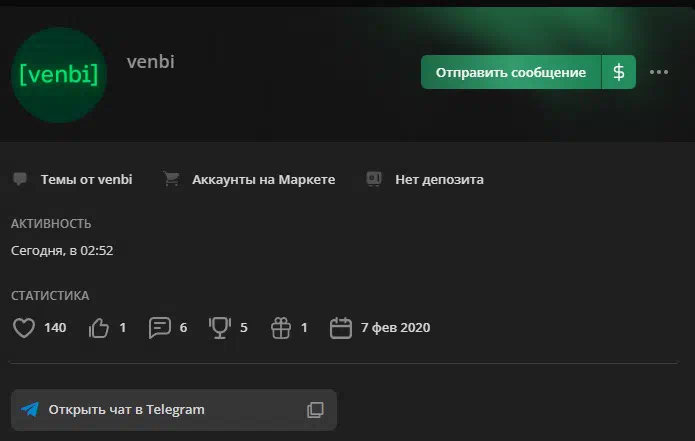Click the Отправить сообщение button

coord(511,72)
